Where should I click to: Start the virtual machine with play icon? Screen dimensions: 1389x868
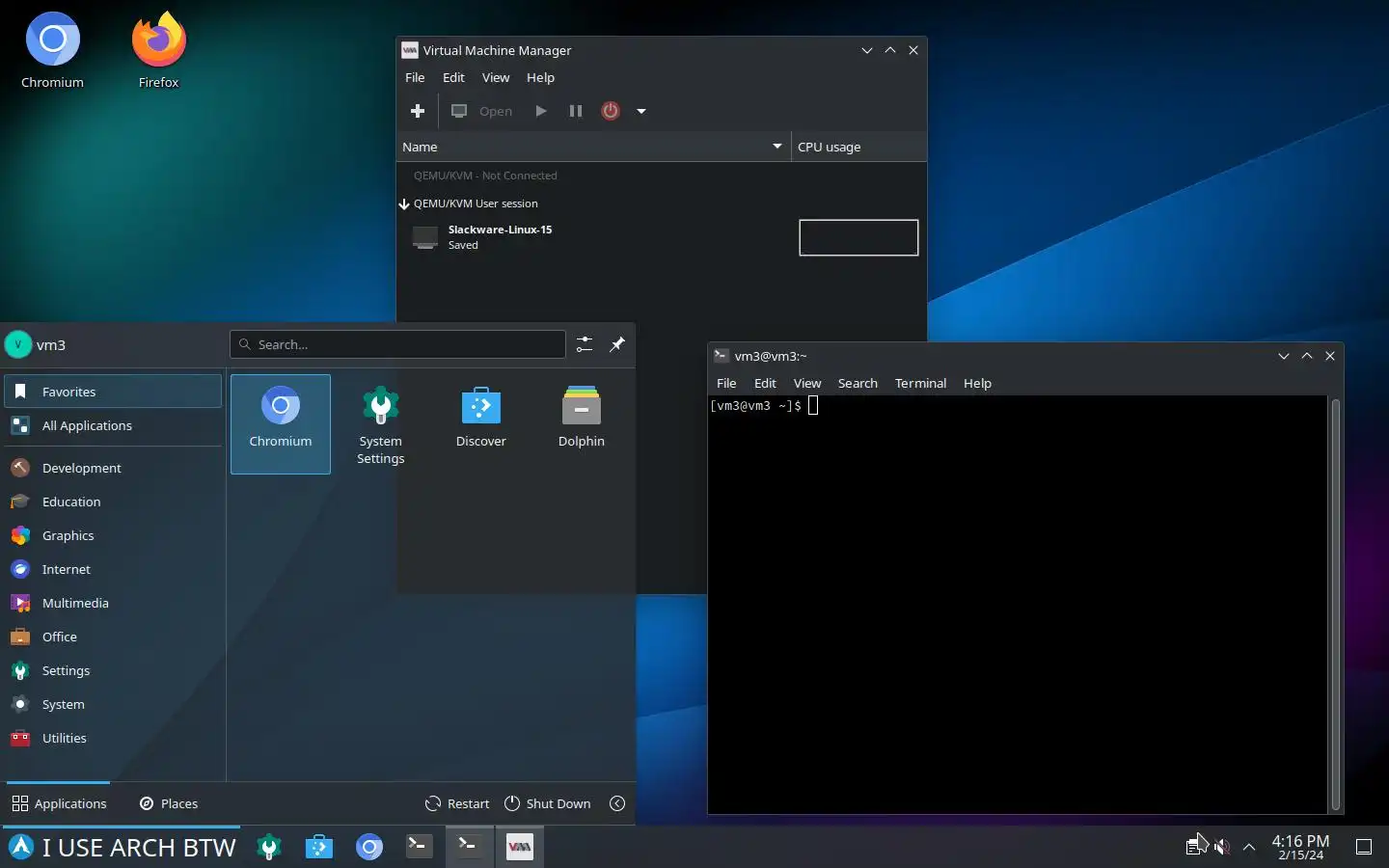541,111
